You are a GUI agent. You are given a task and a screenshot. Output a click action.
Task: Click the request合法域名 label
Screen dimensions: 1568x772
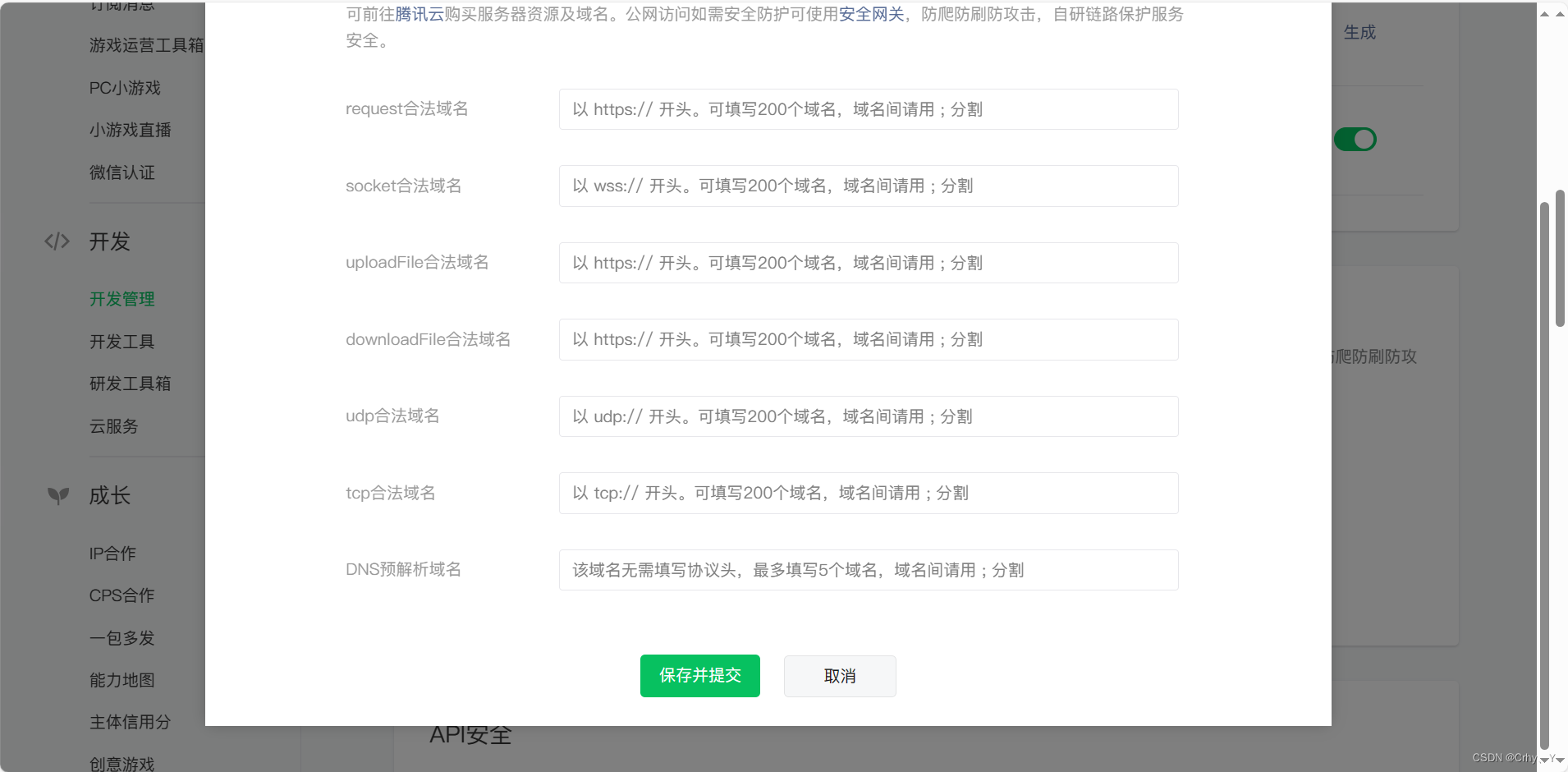point(407,108)
